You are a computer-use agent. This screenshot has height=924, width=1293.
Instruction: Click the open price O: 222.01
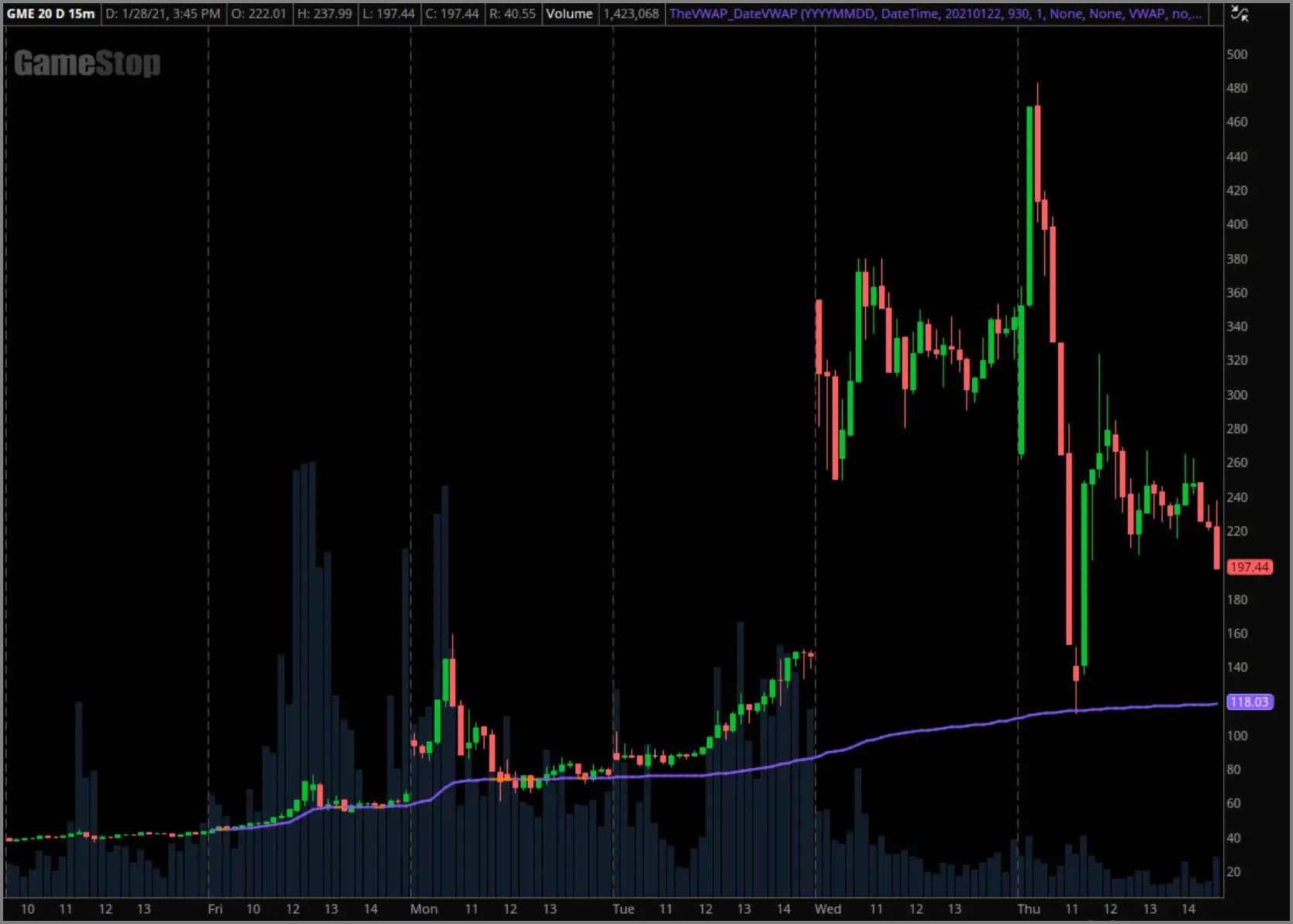pos(259,14)
